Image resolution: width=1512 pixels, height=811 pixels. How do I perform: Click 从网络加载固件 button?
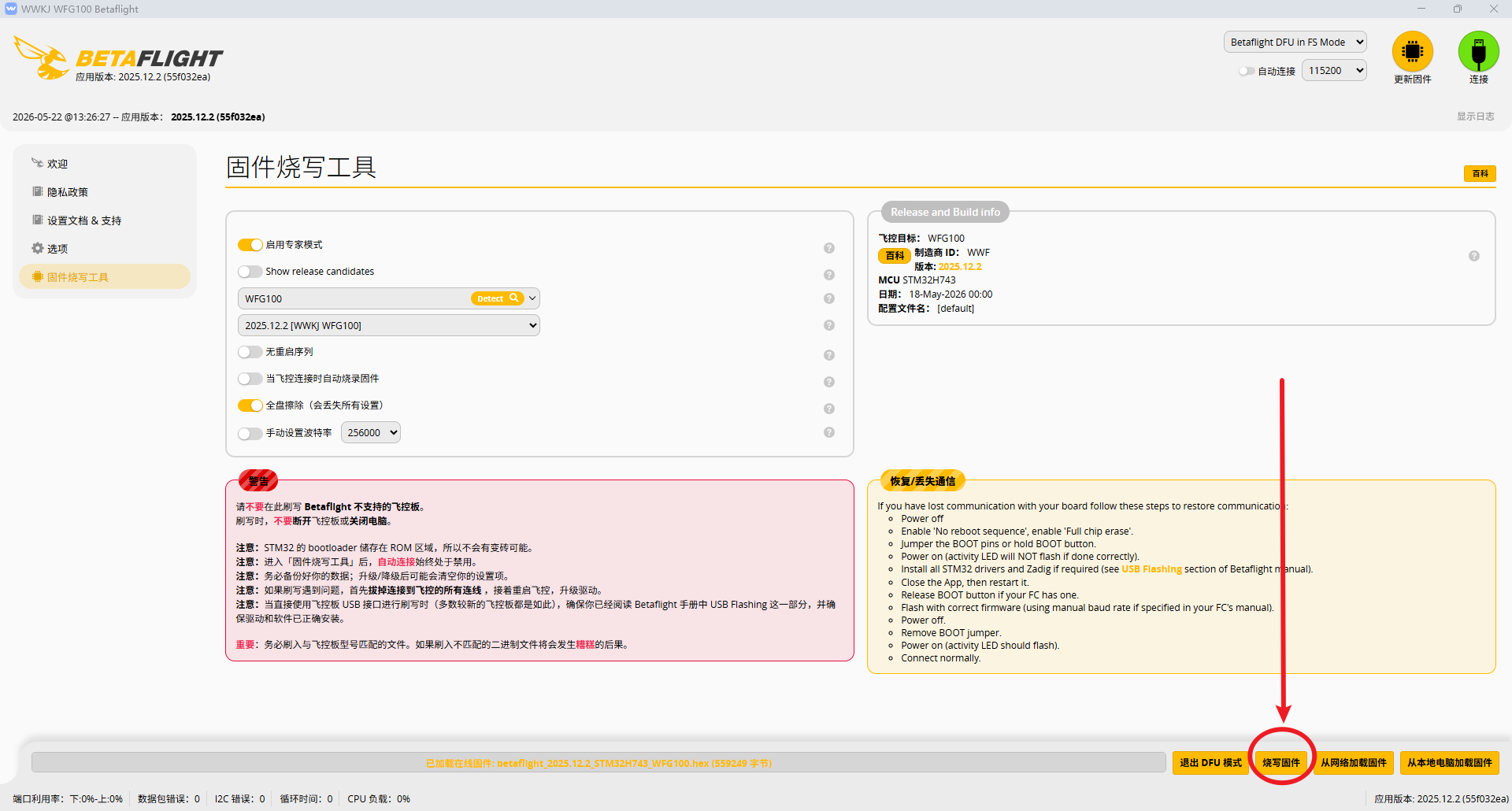tap(1354, 763)
